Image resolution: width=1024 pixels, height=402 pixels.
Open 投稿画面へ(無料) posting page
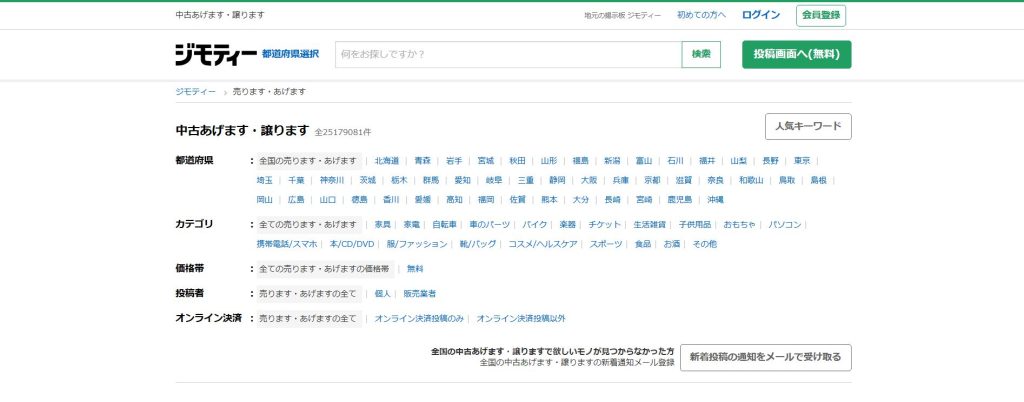(796, 54)
